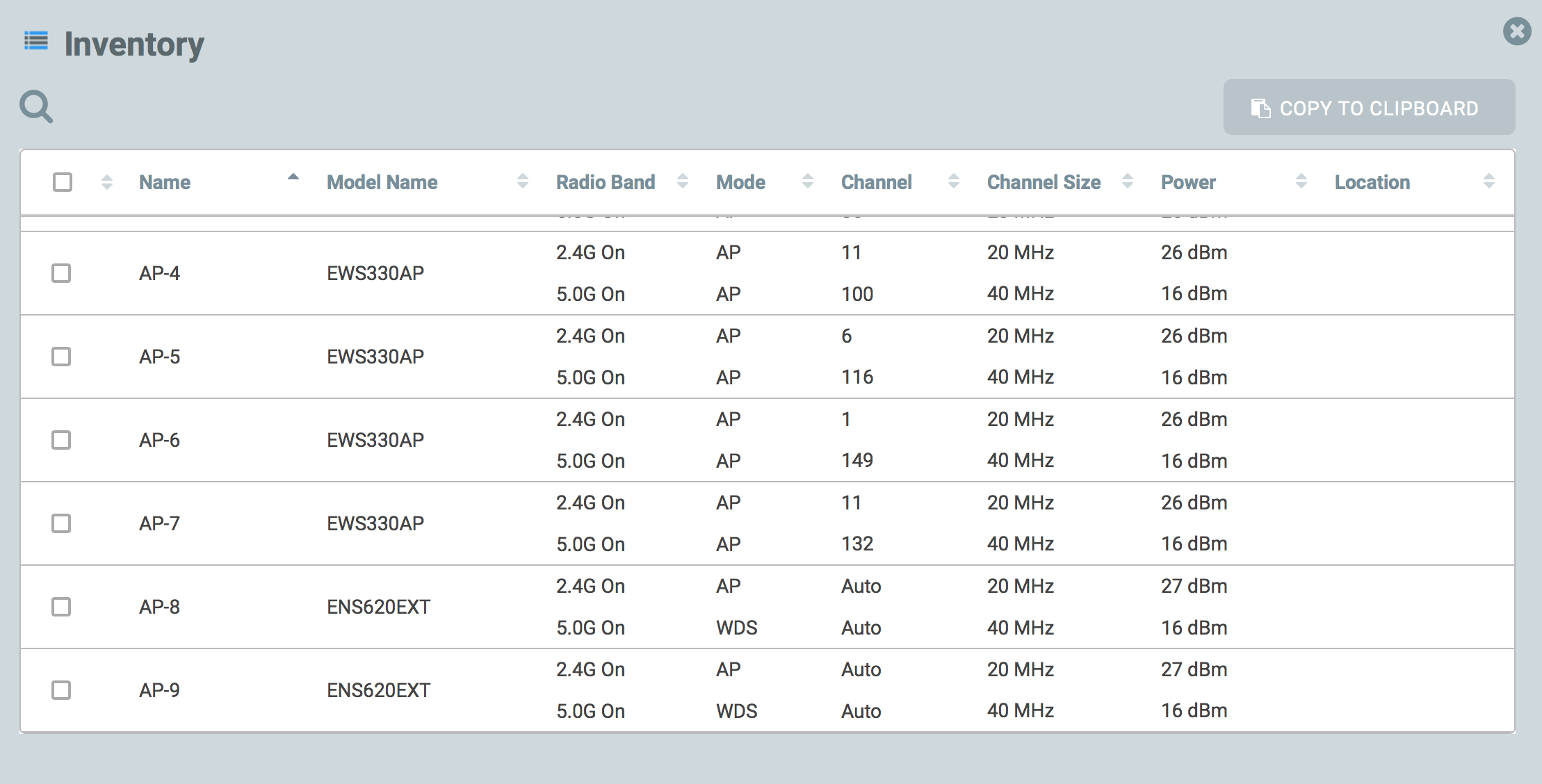
Task: Click 20 MHz channel size in AP-8 row
Action: (1021, 586)
